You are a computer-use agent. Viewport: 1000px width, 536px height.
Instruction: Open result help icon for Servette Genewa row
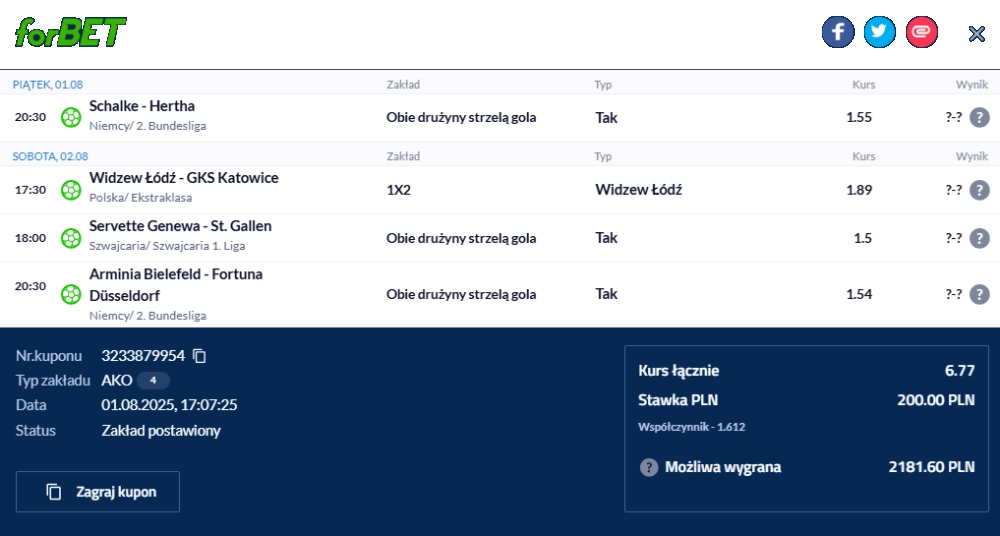980,238
